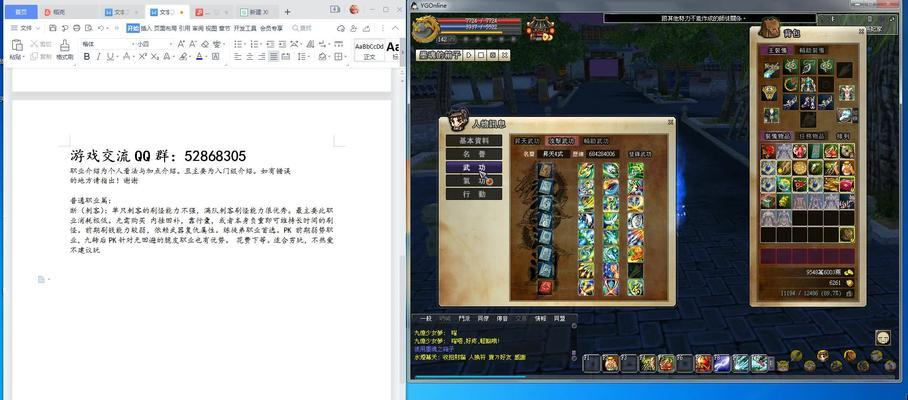
Task: Click the lightning skill in hotbar
Action: click(722, 363)
